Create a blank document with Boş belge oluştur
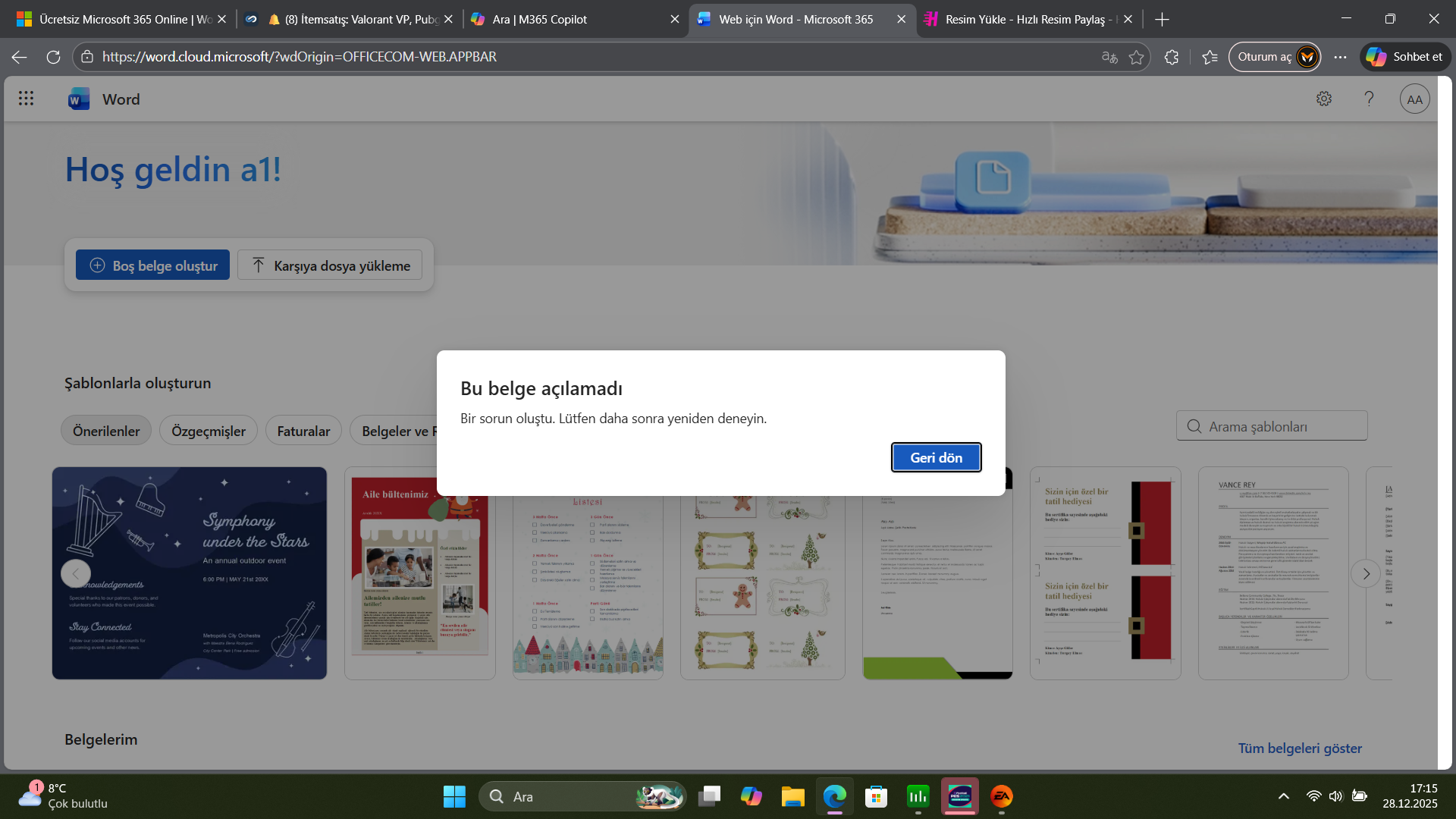Image resolution: width=1456 pixels, height=819 pixels. coord(152,265)
